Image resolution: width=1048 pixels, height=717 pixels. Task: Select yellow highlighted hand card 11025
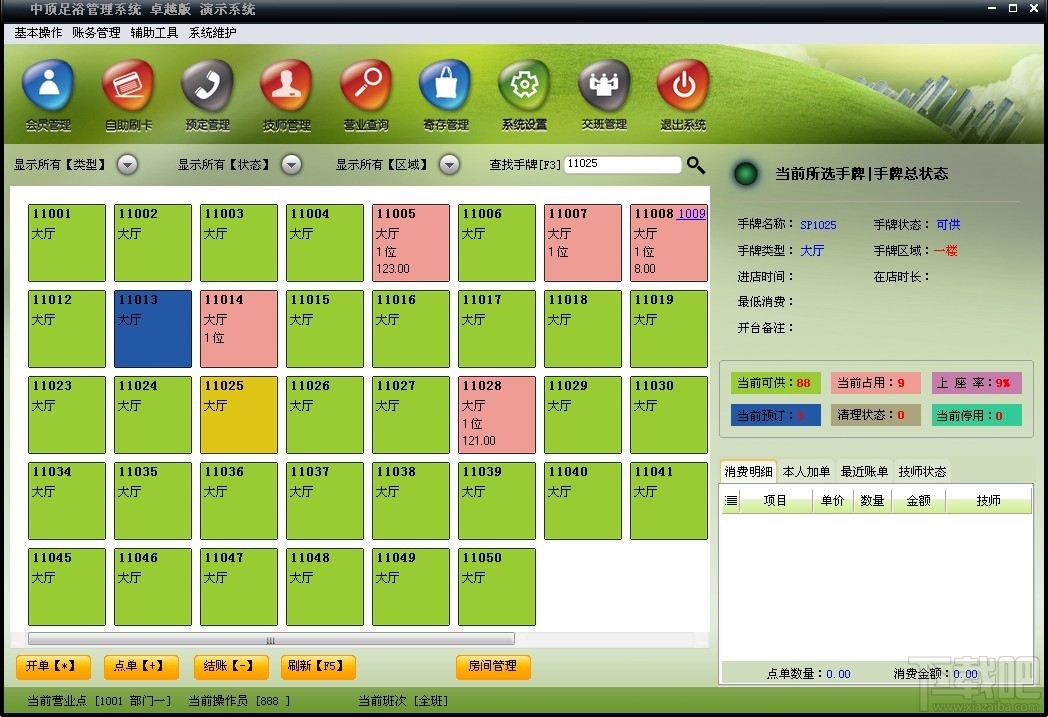point(239,415)
